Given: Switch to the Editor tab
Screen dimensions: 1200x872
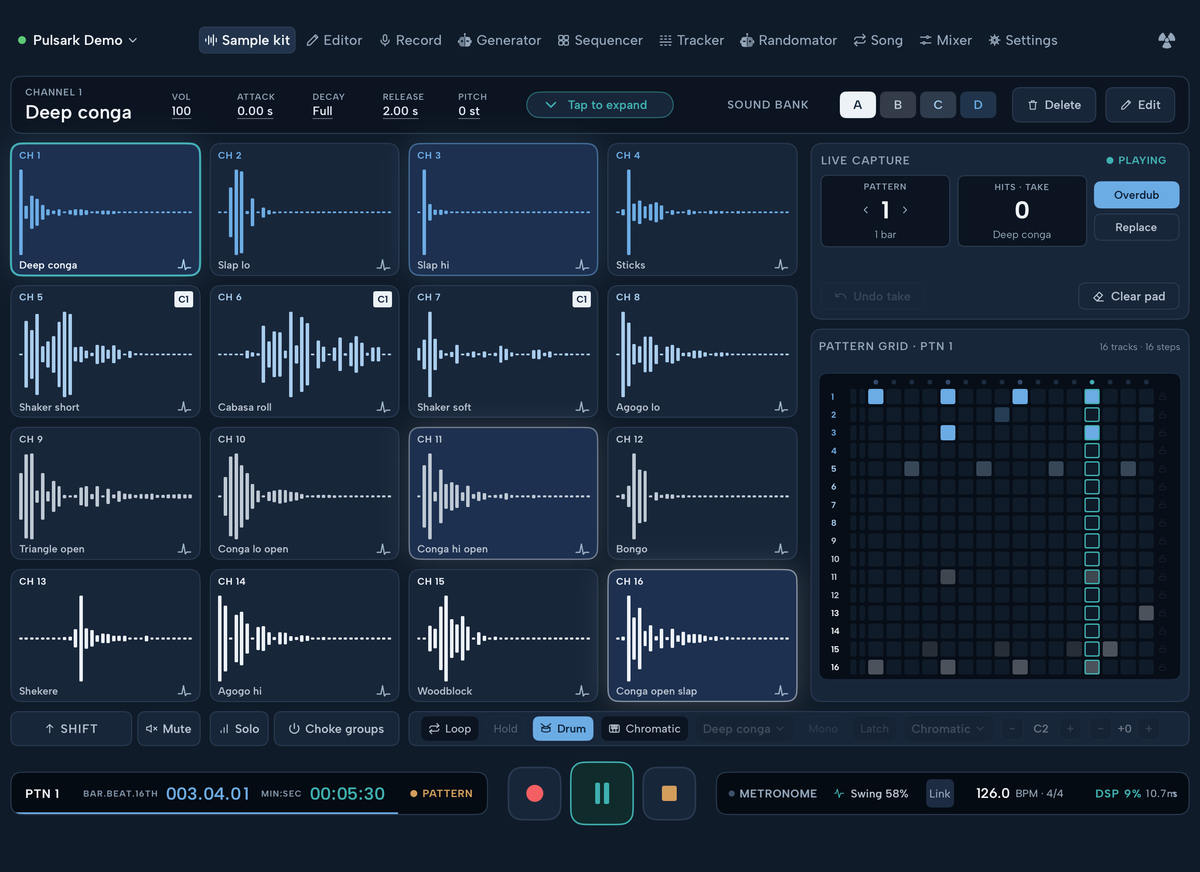Looking at the screenshot, I should coord(334,40).
